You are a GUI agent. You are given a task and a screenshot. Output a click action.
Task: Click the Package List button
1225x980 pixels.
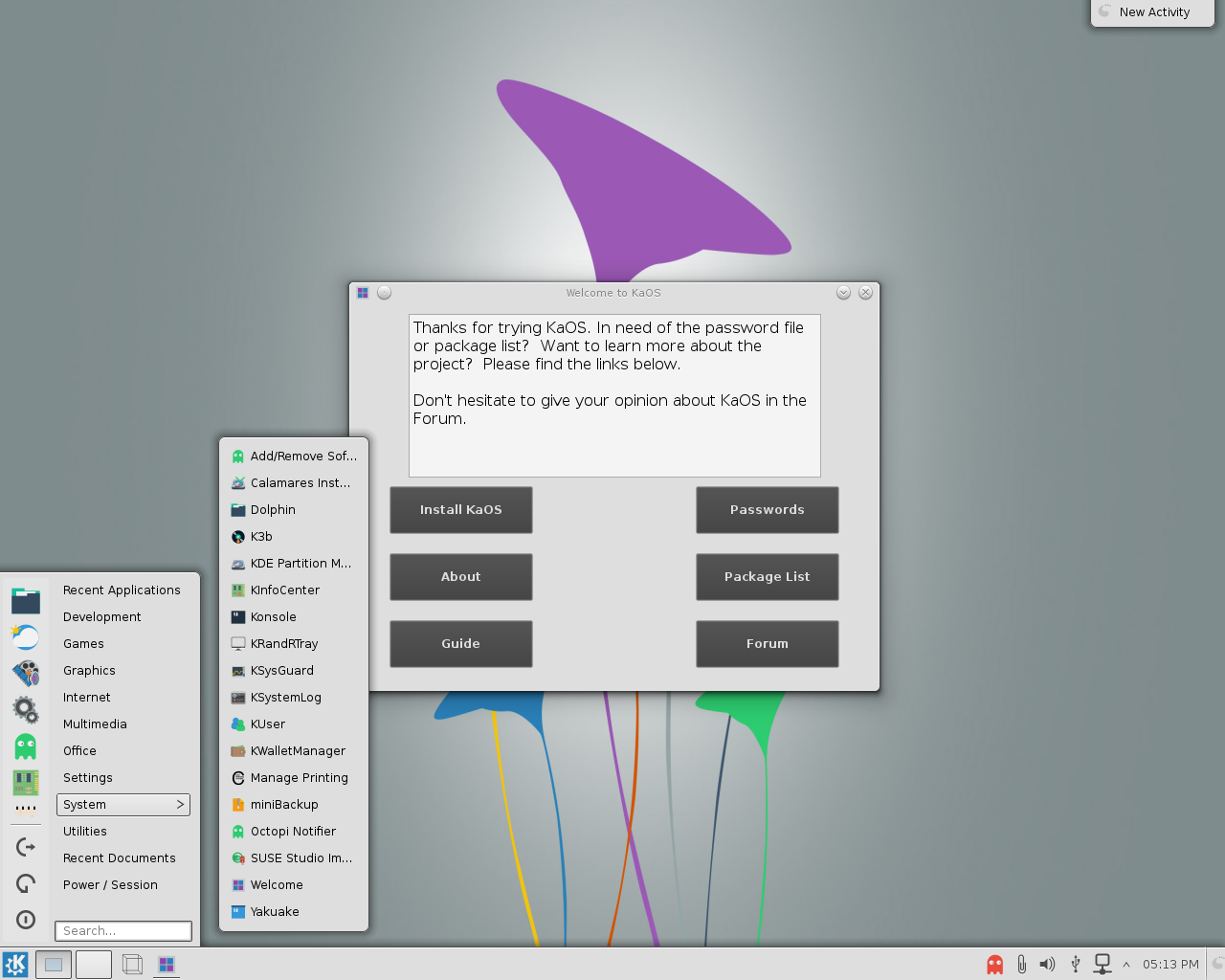(x=768, y=577)
